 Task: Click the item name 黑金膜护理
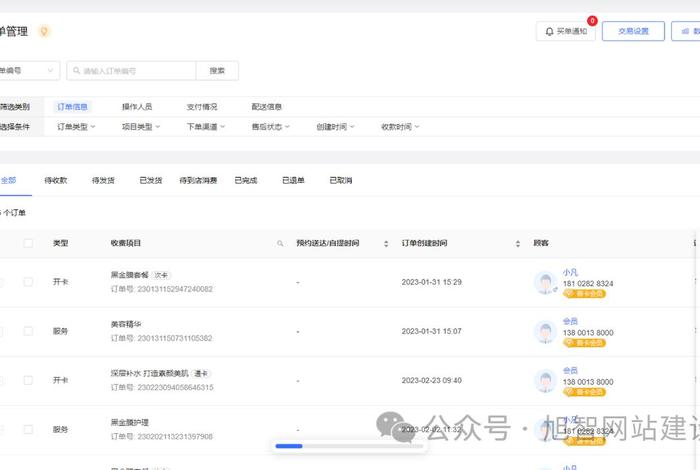129,422
